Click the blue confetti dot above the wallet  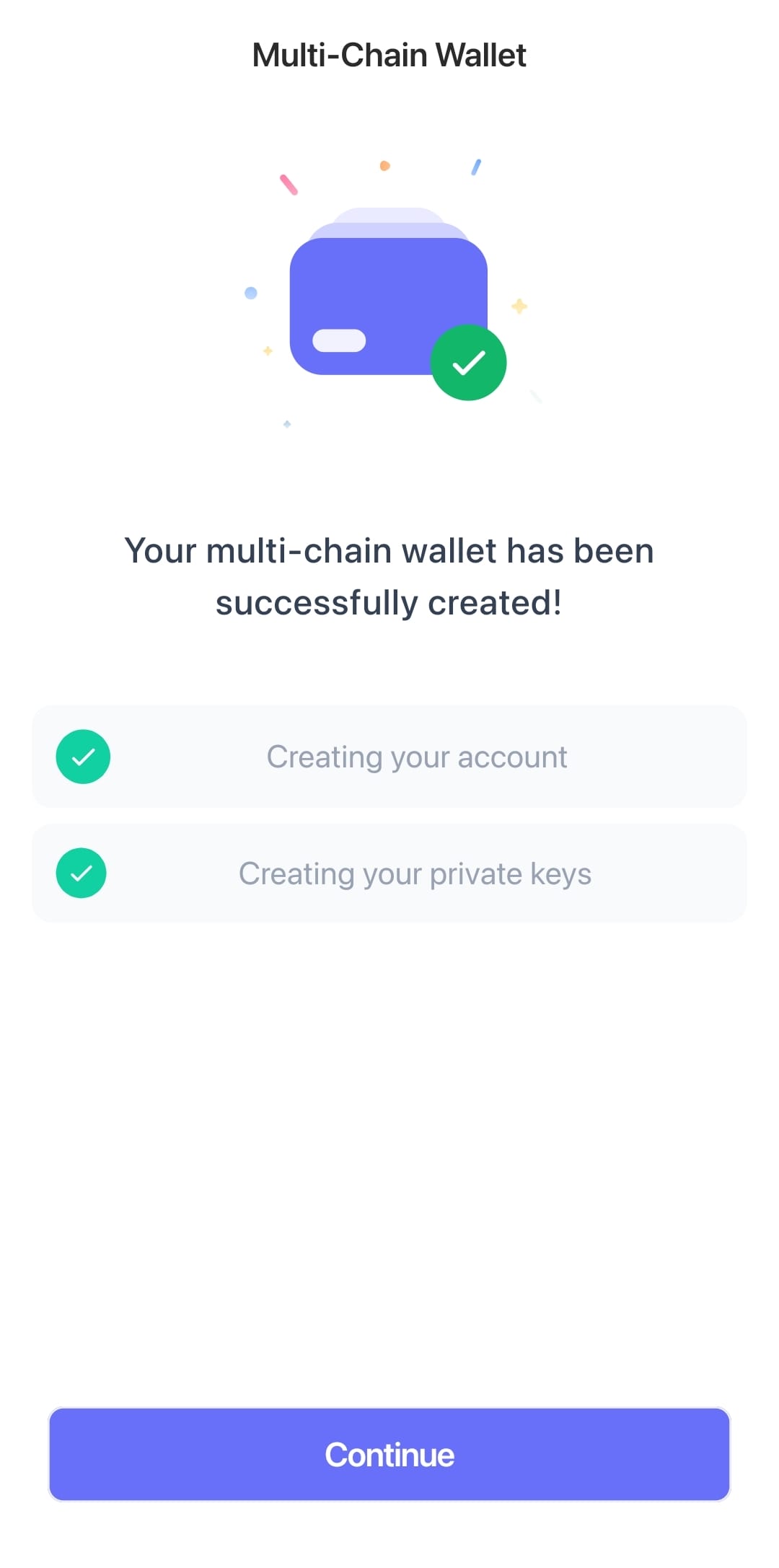click(250, 291)
